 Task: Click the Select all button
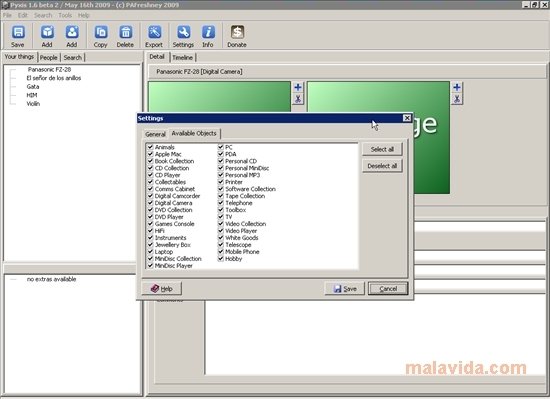(382, 149)
